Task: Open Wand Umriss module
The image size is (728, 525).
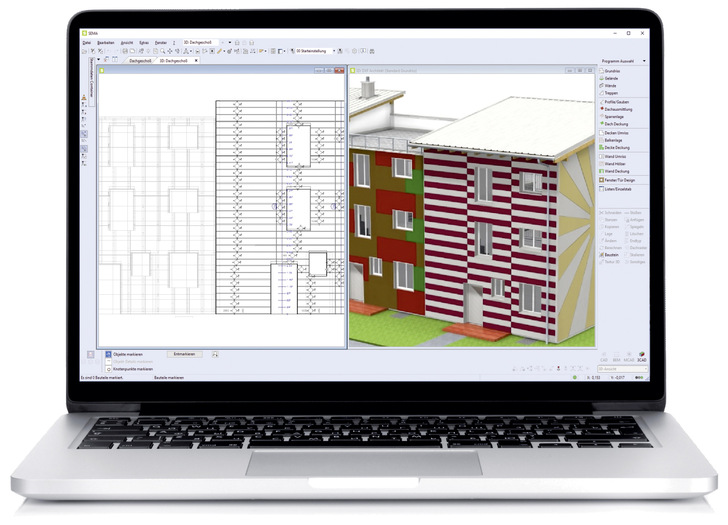Action: (614, 157)
